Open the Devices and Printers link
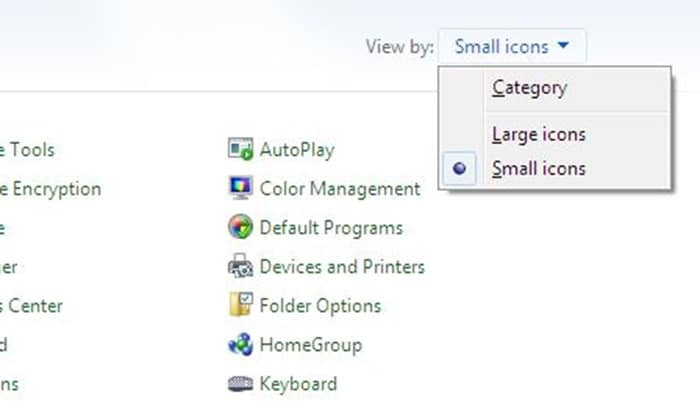The image size is (700, 409). click(342, 267)
